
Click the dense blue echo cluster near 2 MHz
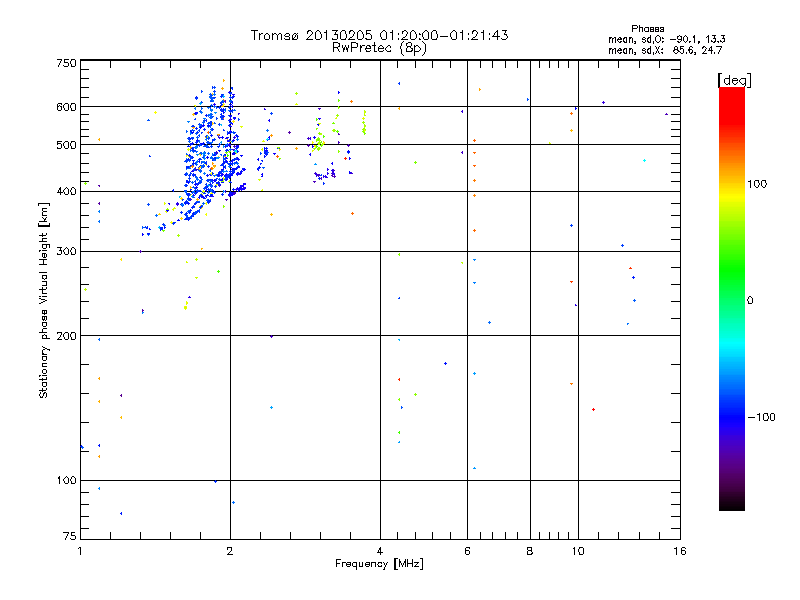(212, 153)
